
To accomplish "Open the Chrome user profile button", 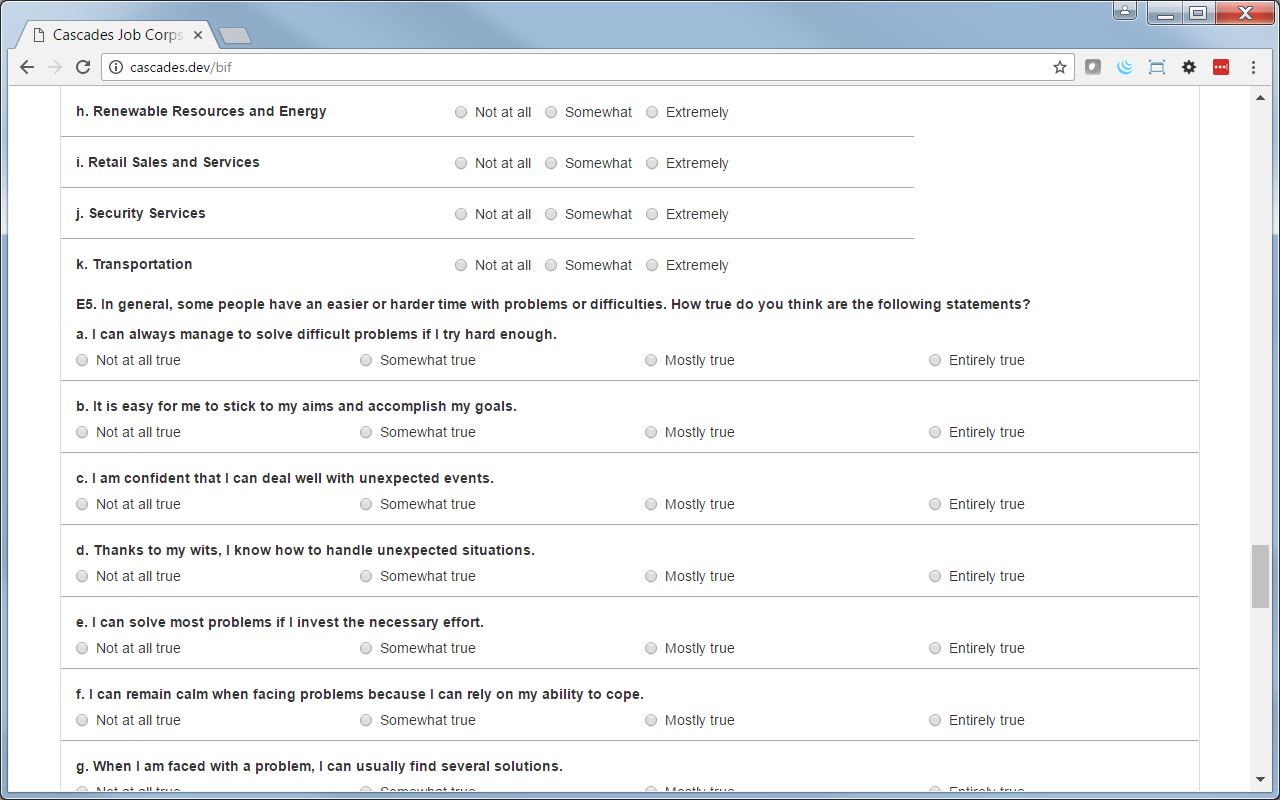I will point(1125,11).
